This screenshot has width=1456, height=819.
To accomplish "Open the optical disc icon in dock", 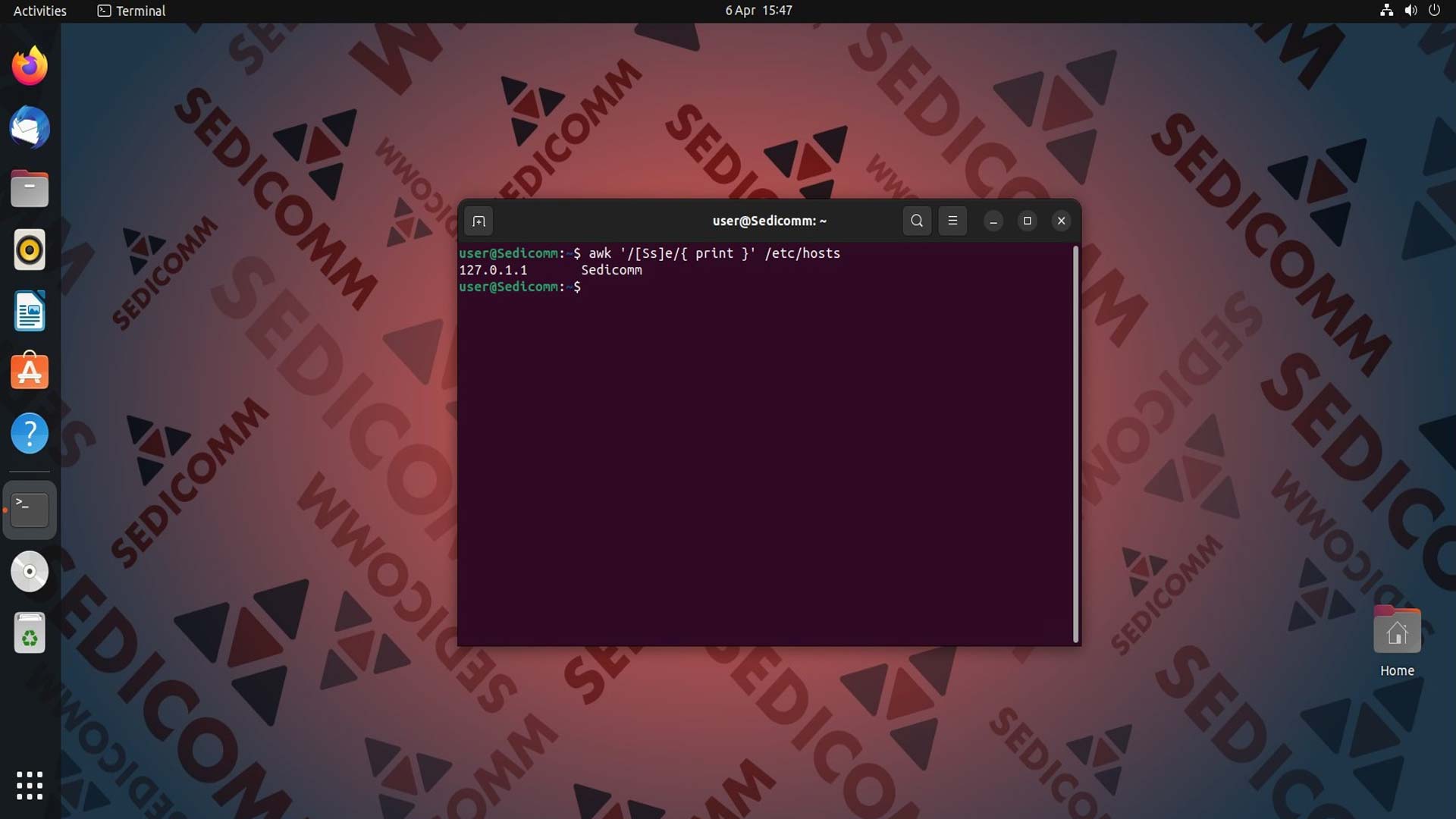I will [30, 571].
